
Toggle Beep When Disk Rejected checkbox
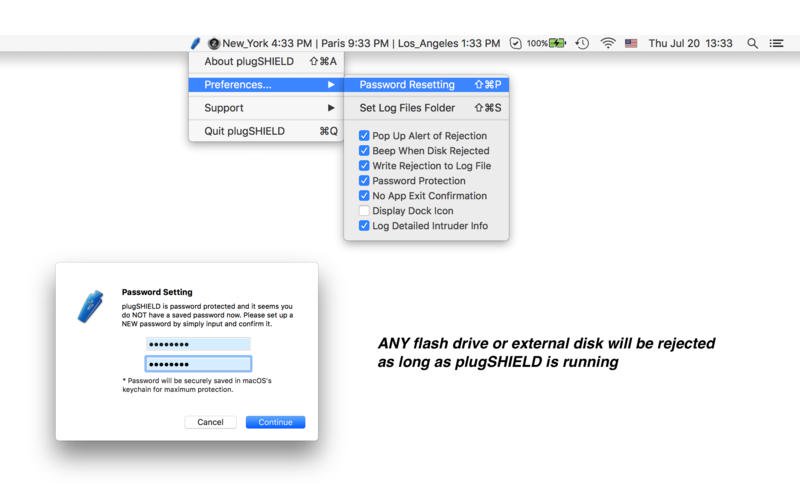365,151
